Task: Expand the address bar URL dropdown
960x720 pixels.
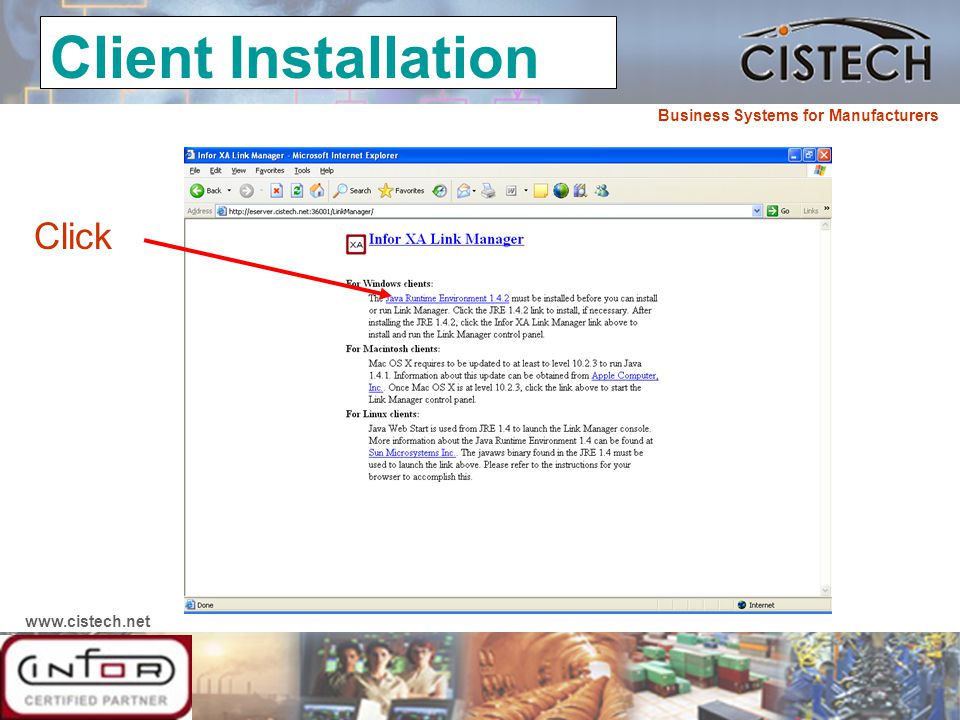Action: pos(757,211)
